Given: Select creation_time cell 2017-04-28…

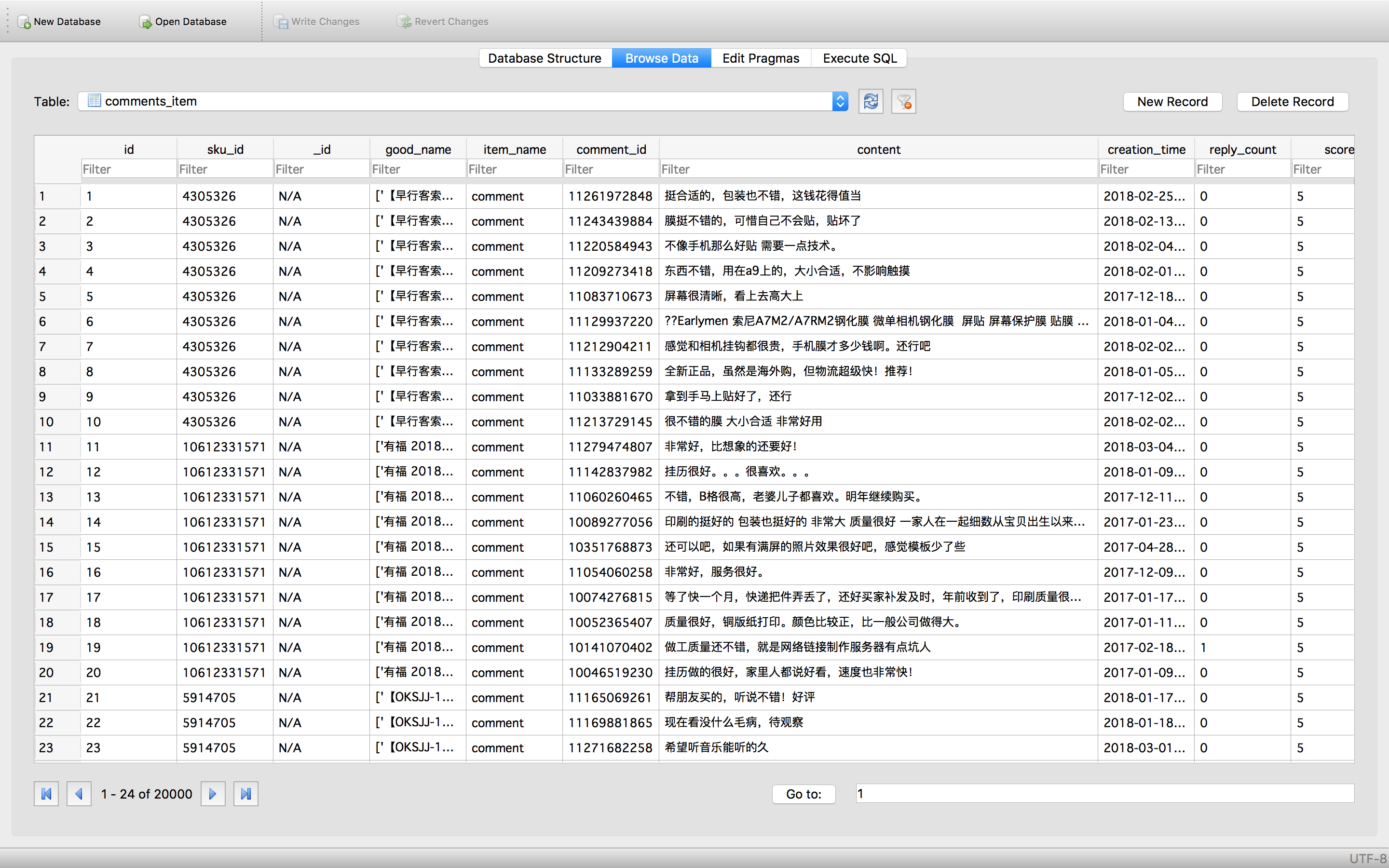Looking at the screenshot, I should click(1146, 547).
